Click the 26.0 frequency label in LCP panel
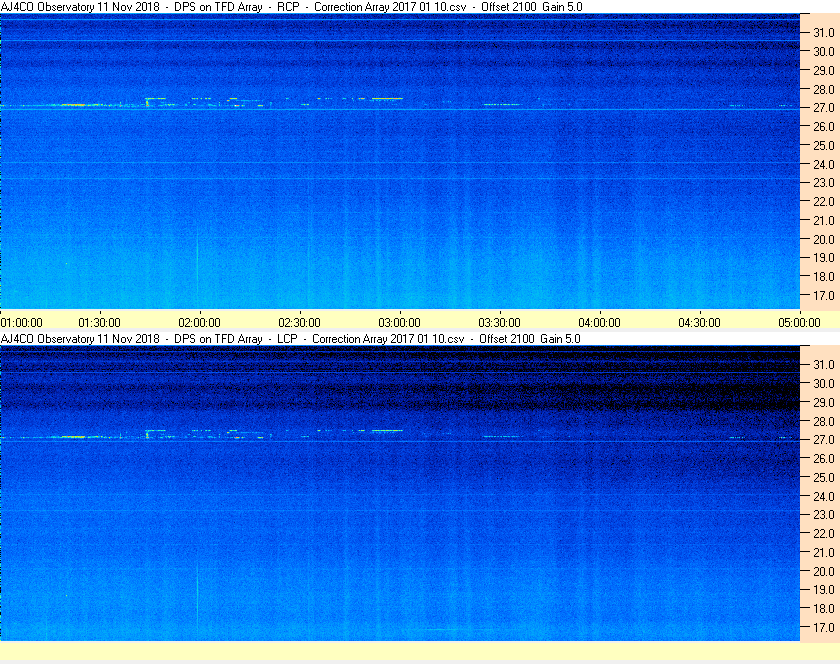Screen dimensions: 840x664 (824, 458)
